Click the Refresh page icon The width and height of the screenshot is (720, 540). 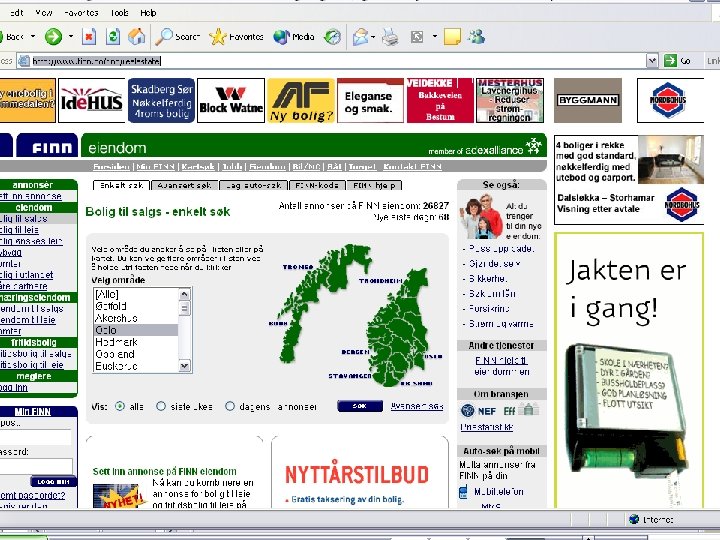[113, 36]
